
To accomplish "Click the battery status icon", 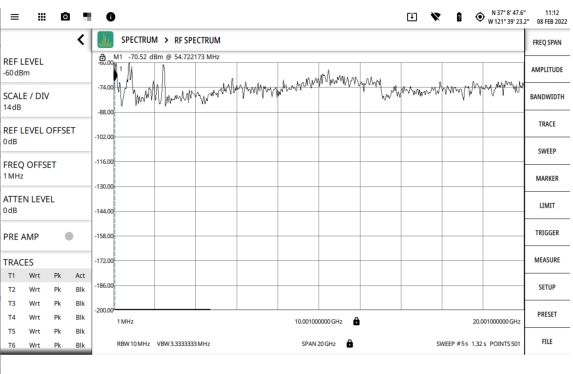I will click(x=459, y=17).
